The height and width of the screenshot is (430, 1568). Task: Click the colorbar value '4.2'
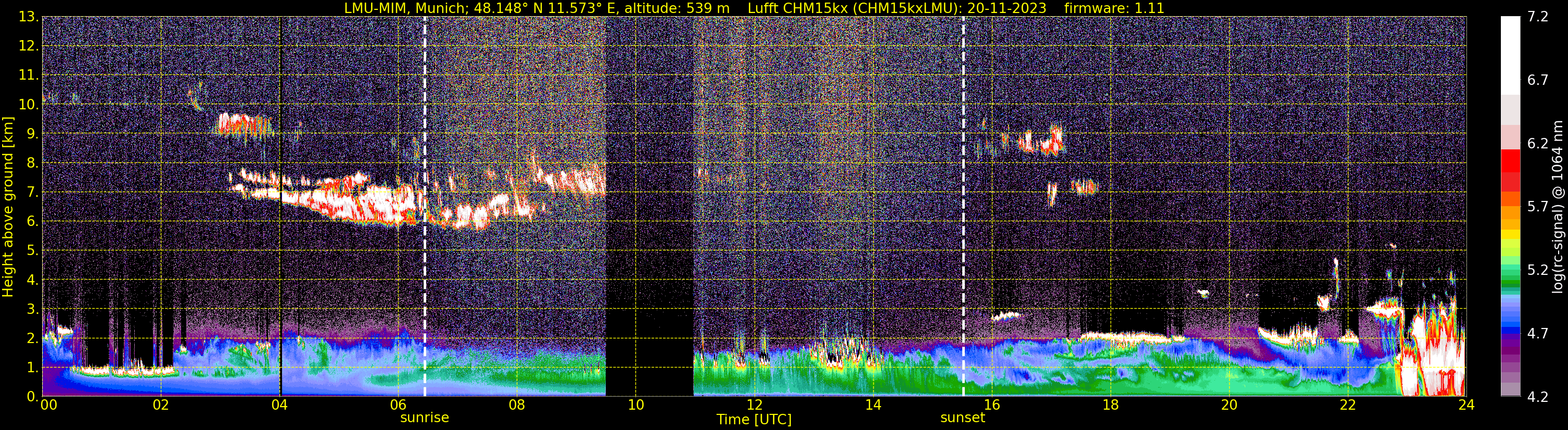click(1538, 397)
